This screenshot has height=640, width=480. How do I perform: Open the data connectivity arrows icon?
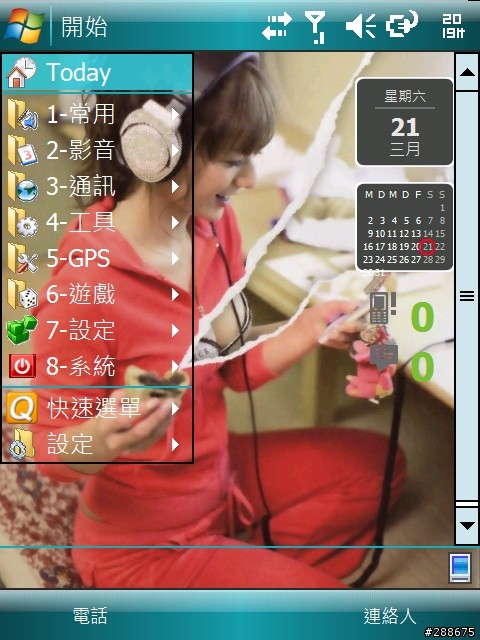coord(277,26)
